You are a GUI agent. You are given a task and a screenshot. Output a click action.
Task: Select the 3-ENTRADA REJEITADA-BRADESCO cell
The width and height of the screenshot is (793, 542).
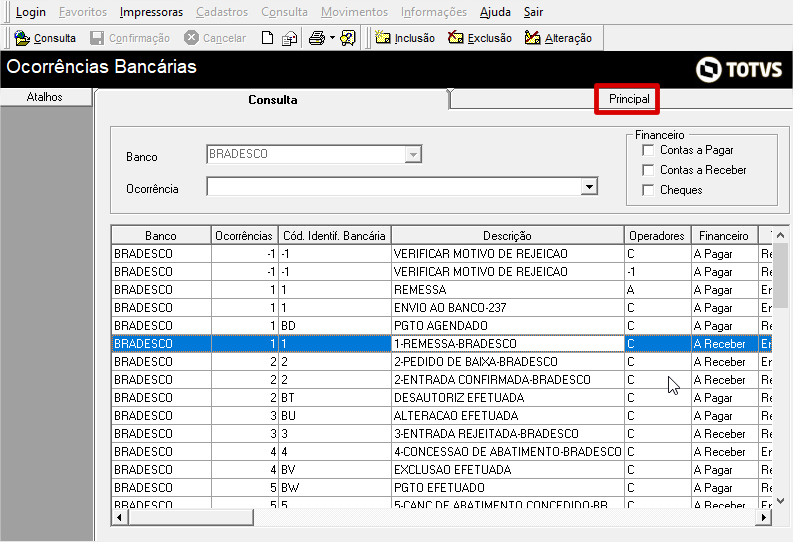click(x=507, y=434)
